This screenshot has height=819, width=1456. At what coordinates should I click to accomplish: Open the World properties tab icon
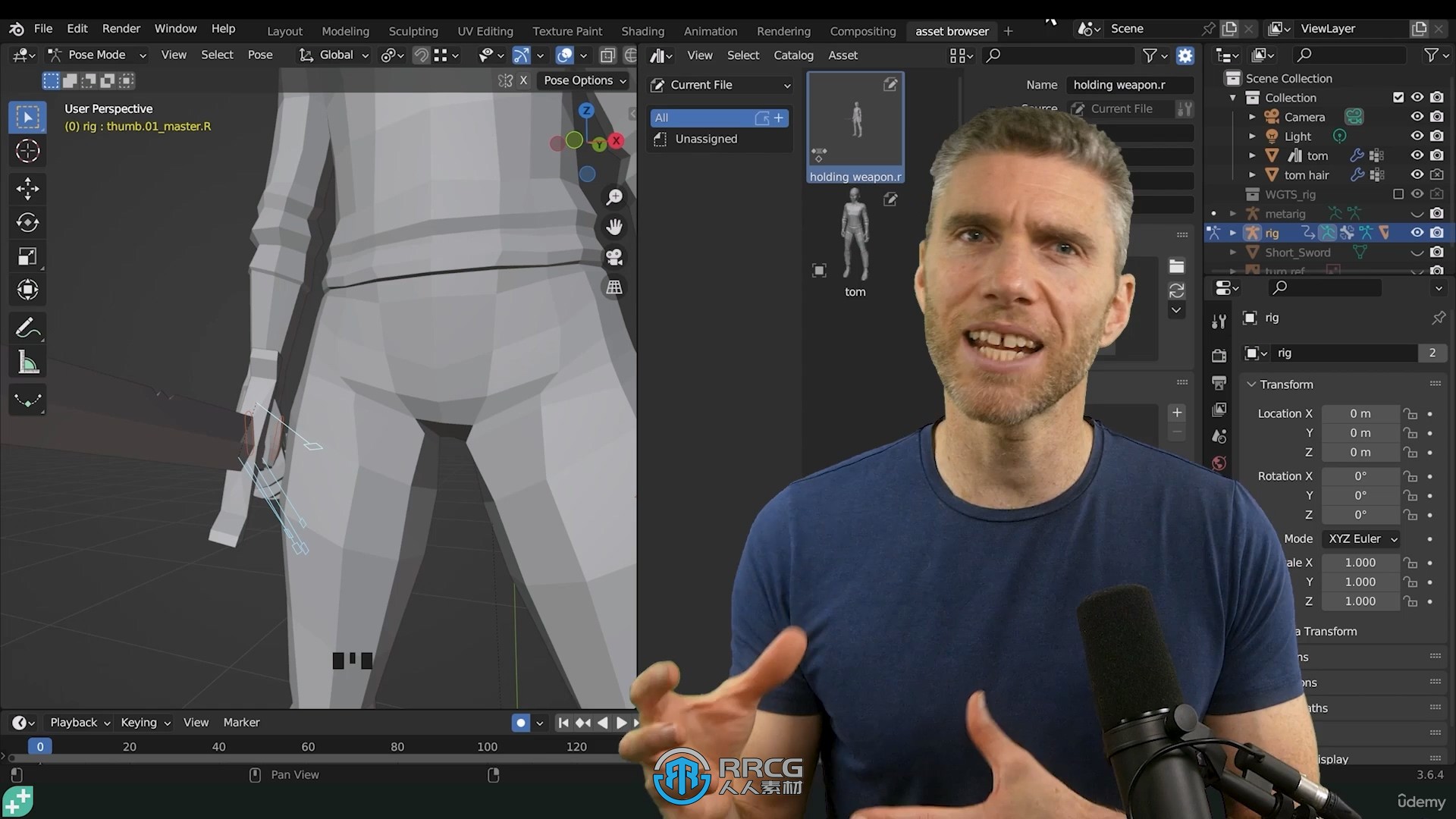pyautogui.click(x=1219, y=463)
